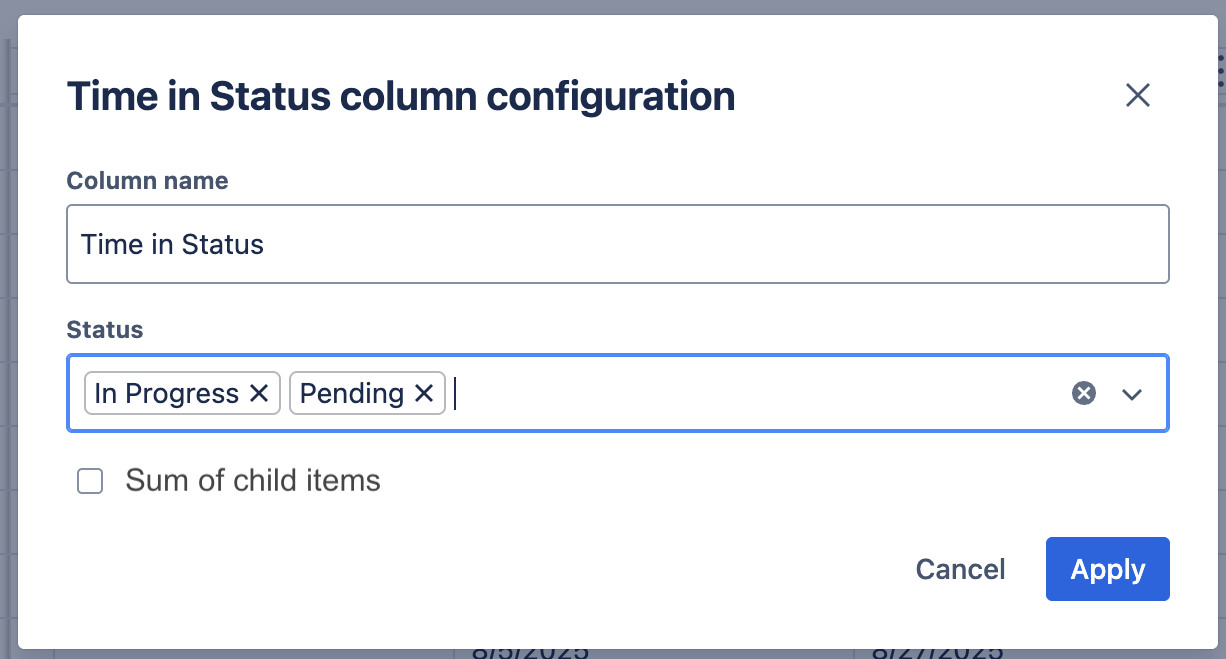Apply the column configuration

(x=1107, y=570)
